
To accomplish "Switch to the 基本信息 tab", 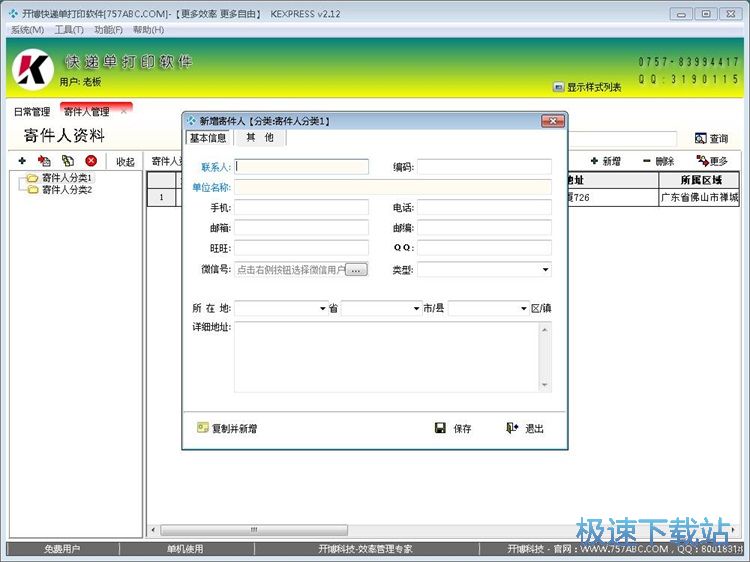I will (208, 138).
